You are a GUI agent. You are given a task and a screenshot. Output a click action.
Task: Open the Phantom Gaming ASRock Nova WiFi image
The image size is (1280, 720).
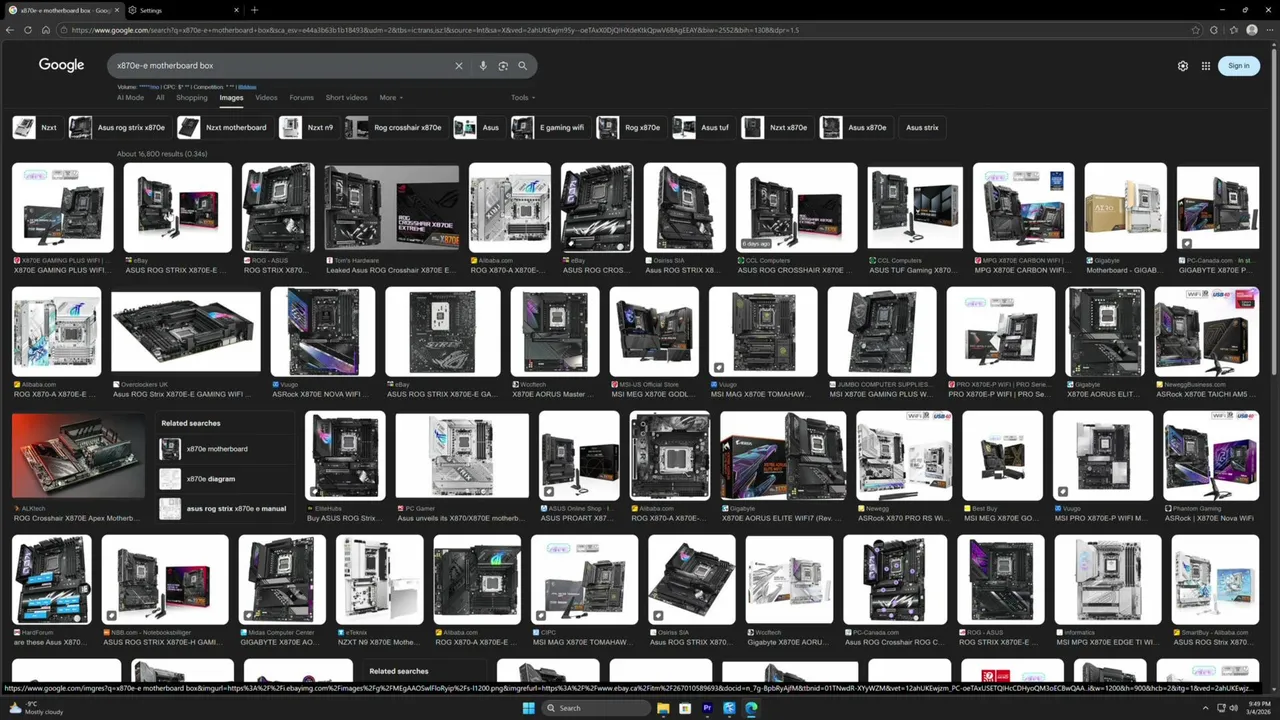coord(1211,456)
